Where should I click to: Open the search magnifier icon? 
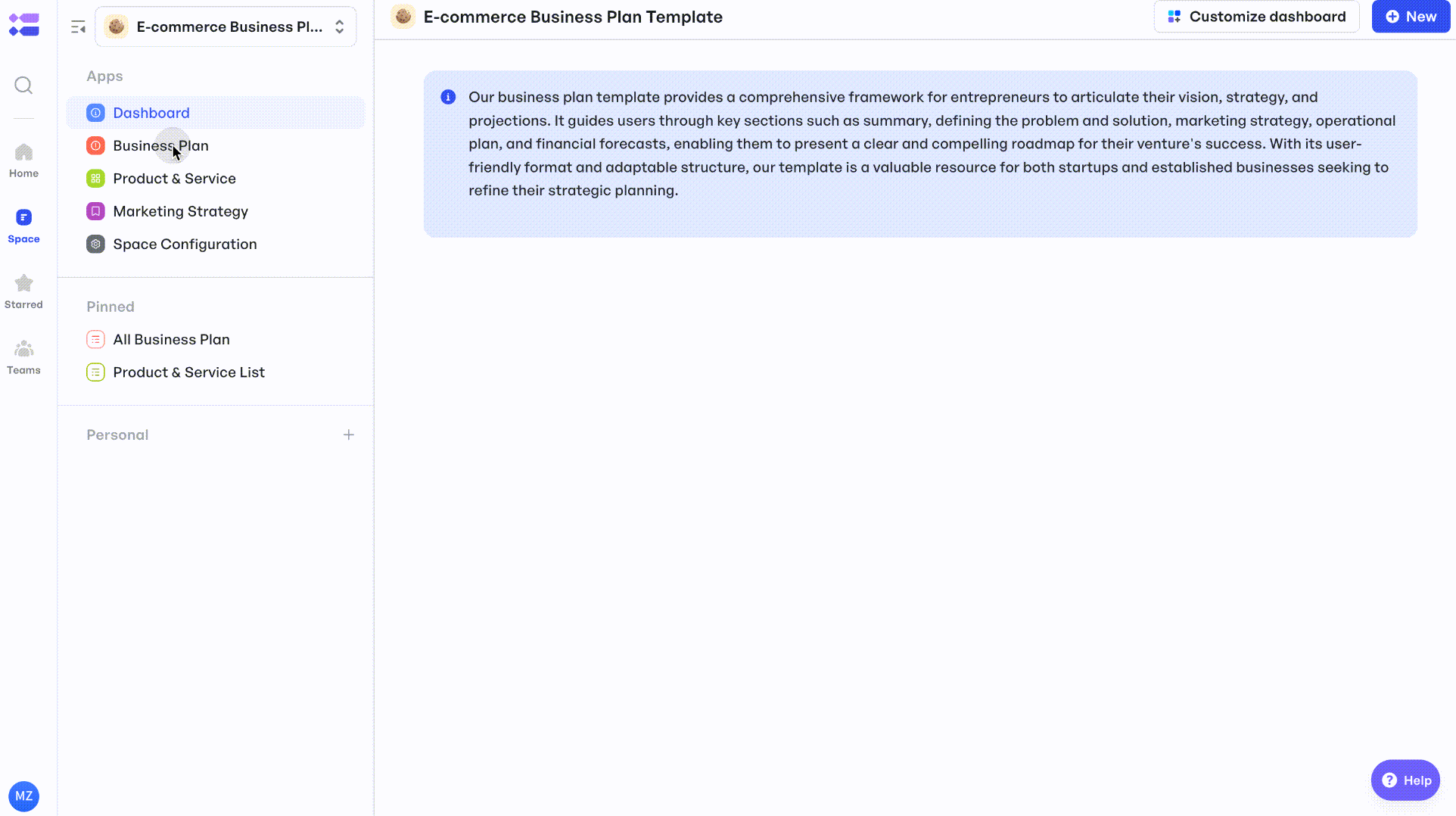click(23, 85)
